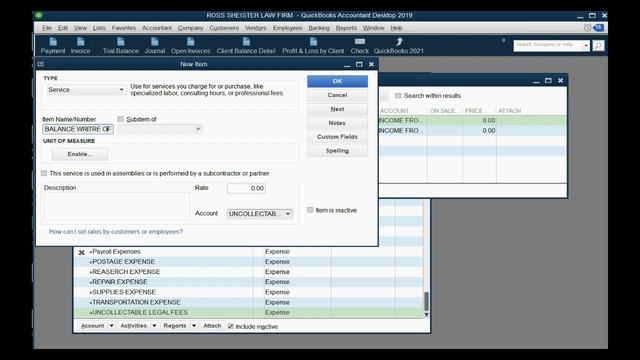Viewport: 640px width, 360px height.
Task: Expand the toolbar overflow chevron
Action: point(503,40)
